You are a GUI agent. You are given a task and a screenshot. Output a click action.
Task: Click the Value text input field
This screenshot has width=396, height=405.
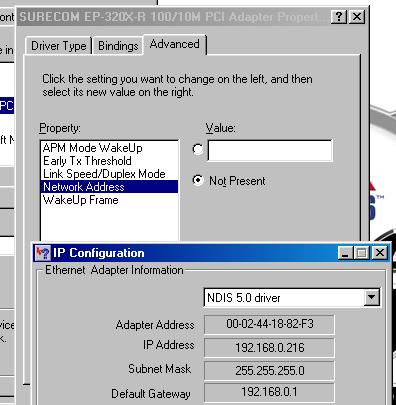[270, 151]
